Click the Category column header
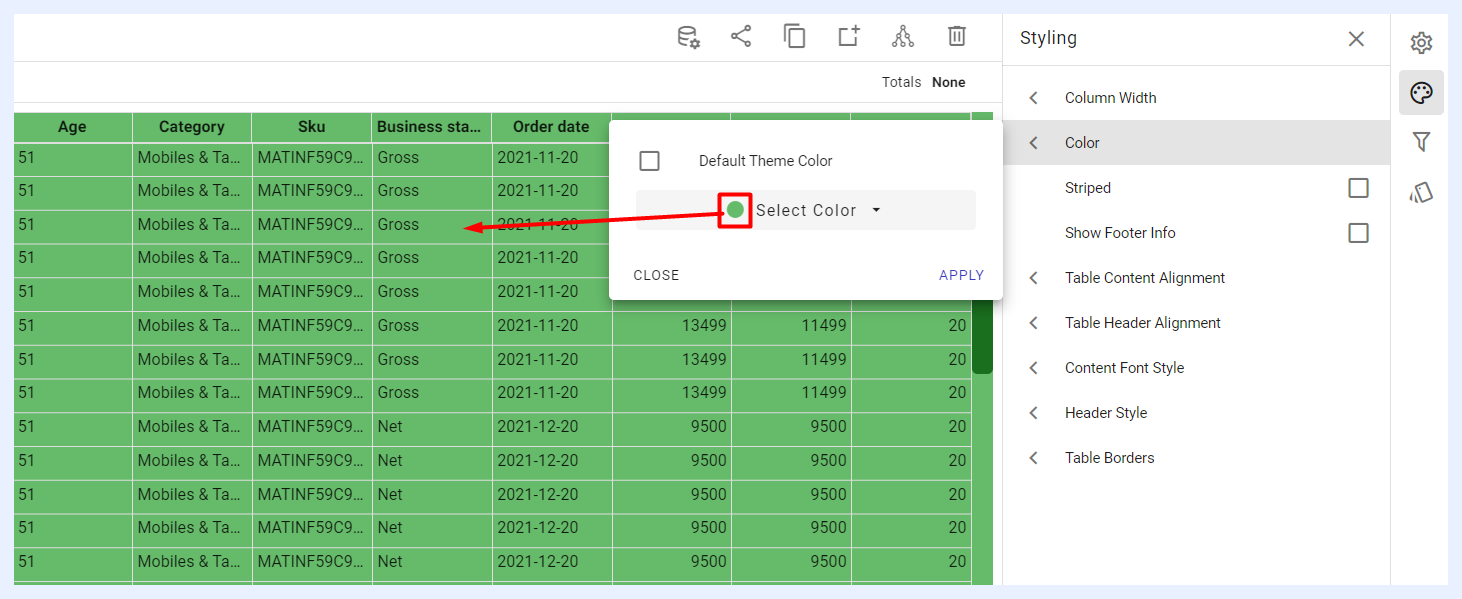Screen dimensions: 1462x599 [192, 127]
